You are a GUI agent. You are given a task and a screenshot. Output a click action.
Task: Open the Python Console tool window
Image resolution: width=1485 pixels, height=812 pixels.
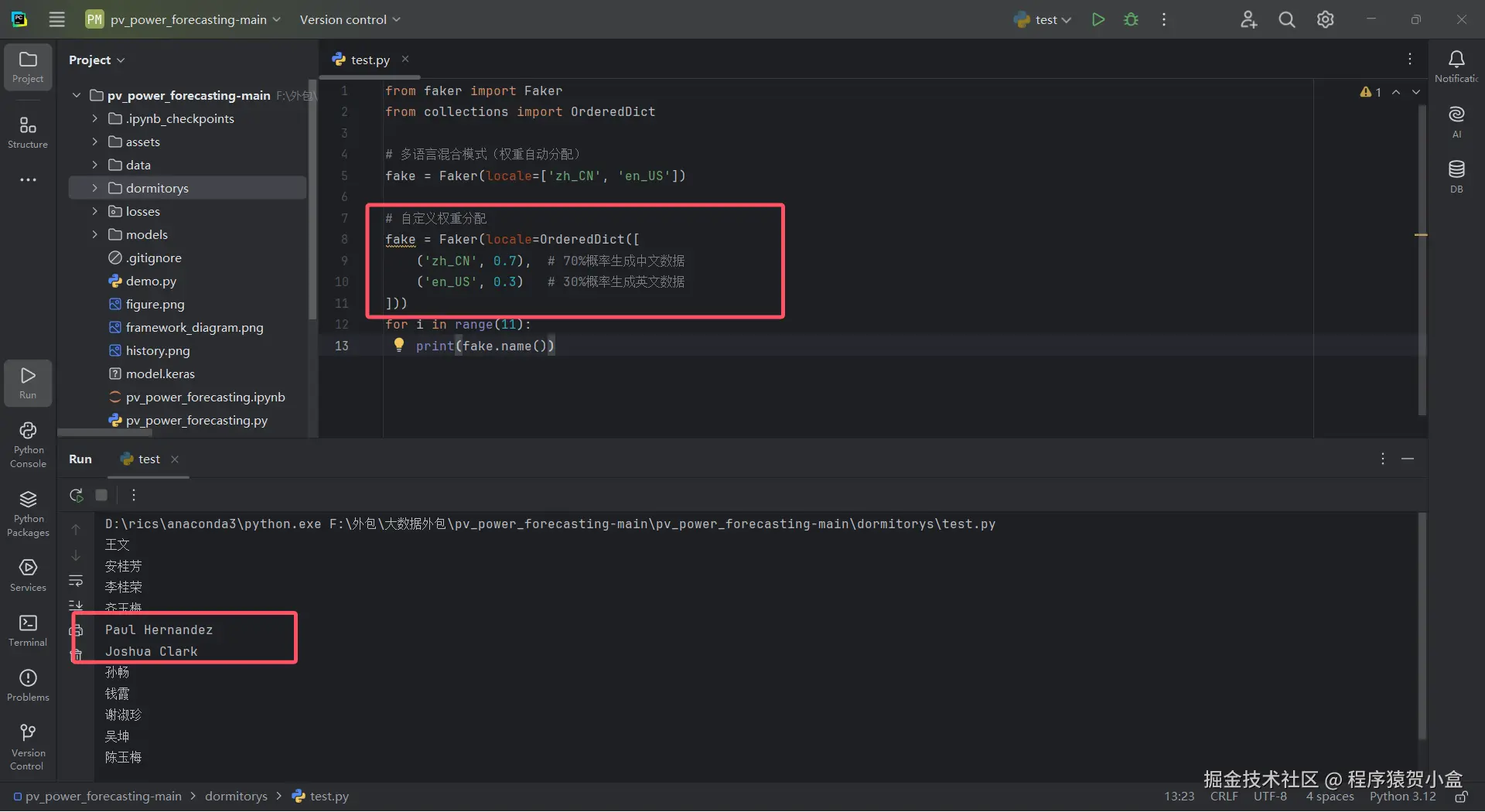click(x=28, y=445)
